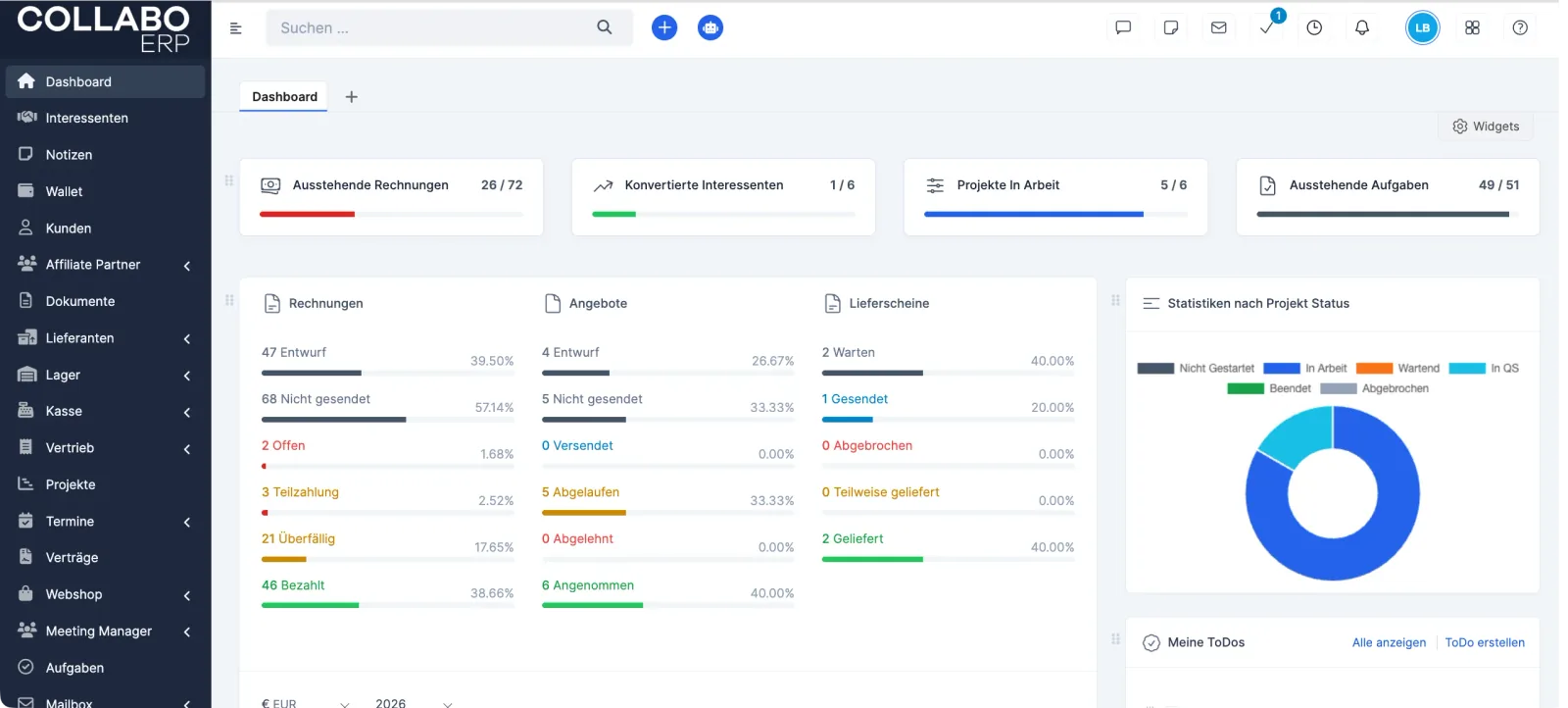Image resolution: width=1568 pixels, height=708 pixels.
Task: Open the checkmark tasks icon with badge
Action: point(1267,26)
